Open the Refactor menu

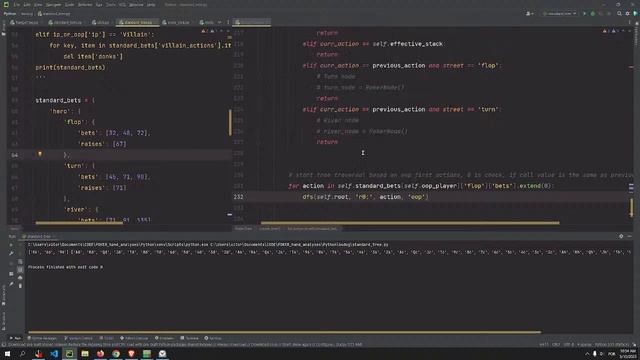[85, 4]
